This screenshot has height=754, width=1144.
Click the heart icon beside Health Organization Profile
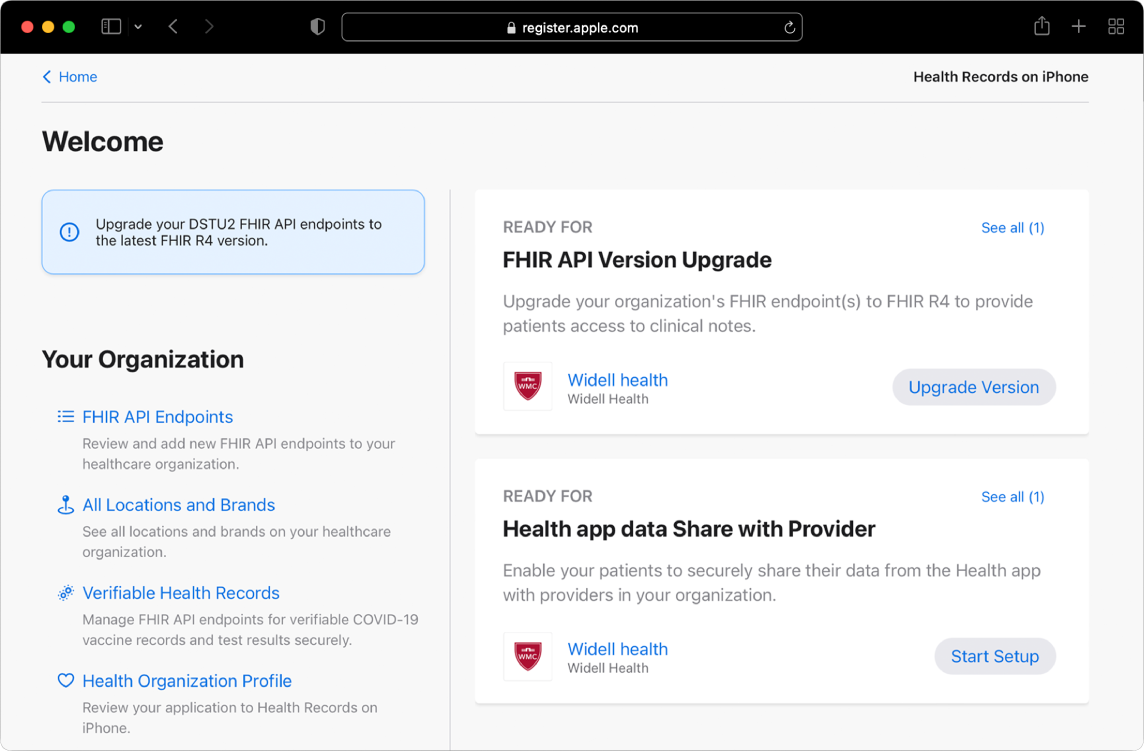[x=65, y=680]
